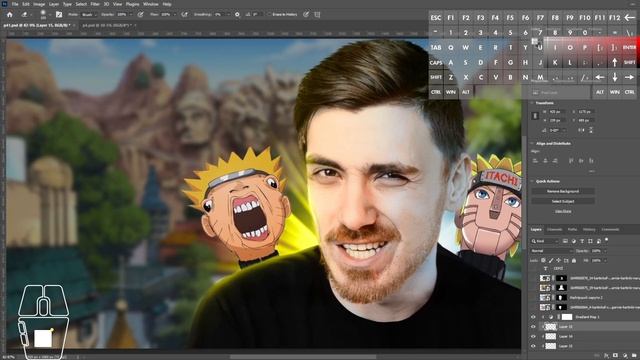This screenshot has width=640, height=360.
Task: Align right edges icon in Properties
Action: click(x=555, y=161)
